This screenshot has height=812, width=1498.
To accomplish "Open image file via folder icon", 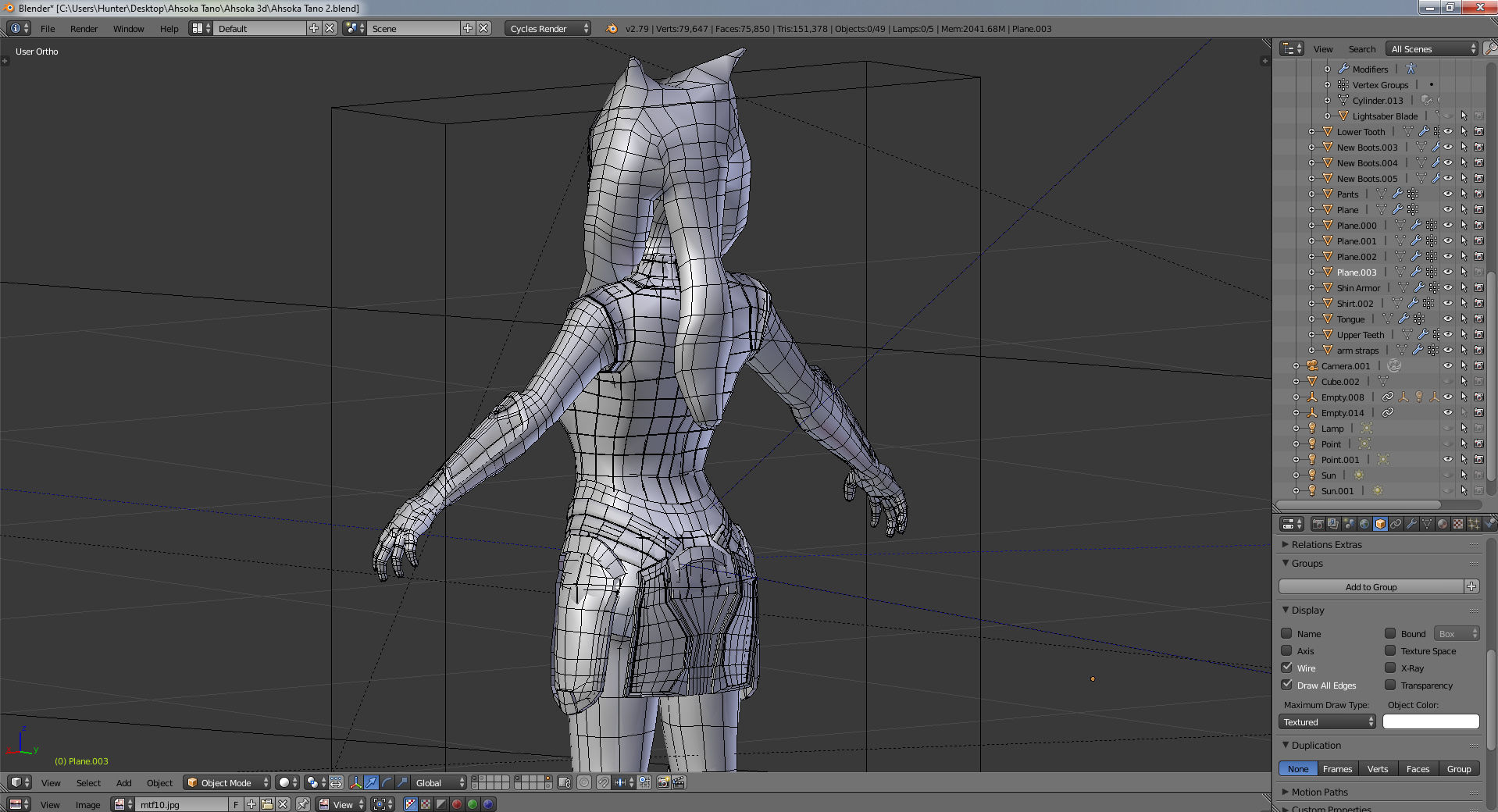I will click(x=267, y=804).
